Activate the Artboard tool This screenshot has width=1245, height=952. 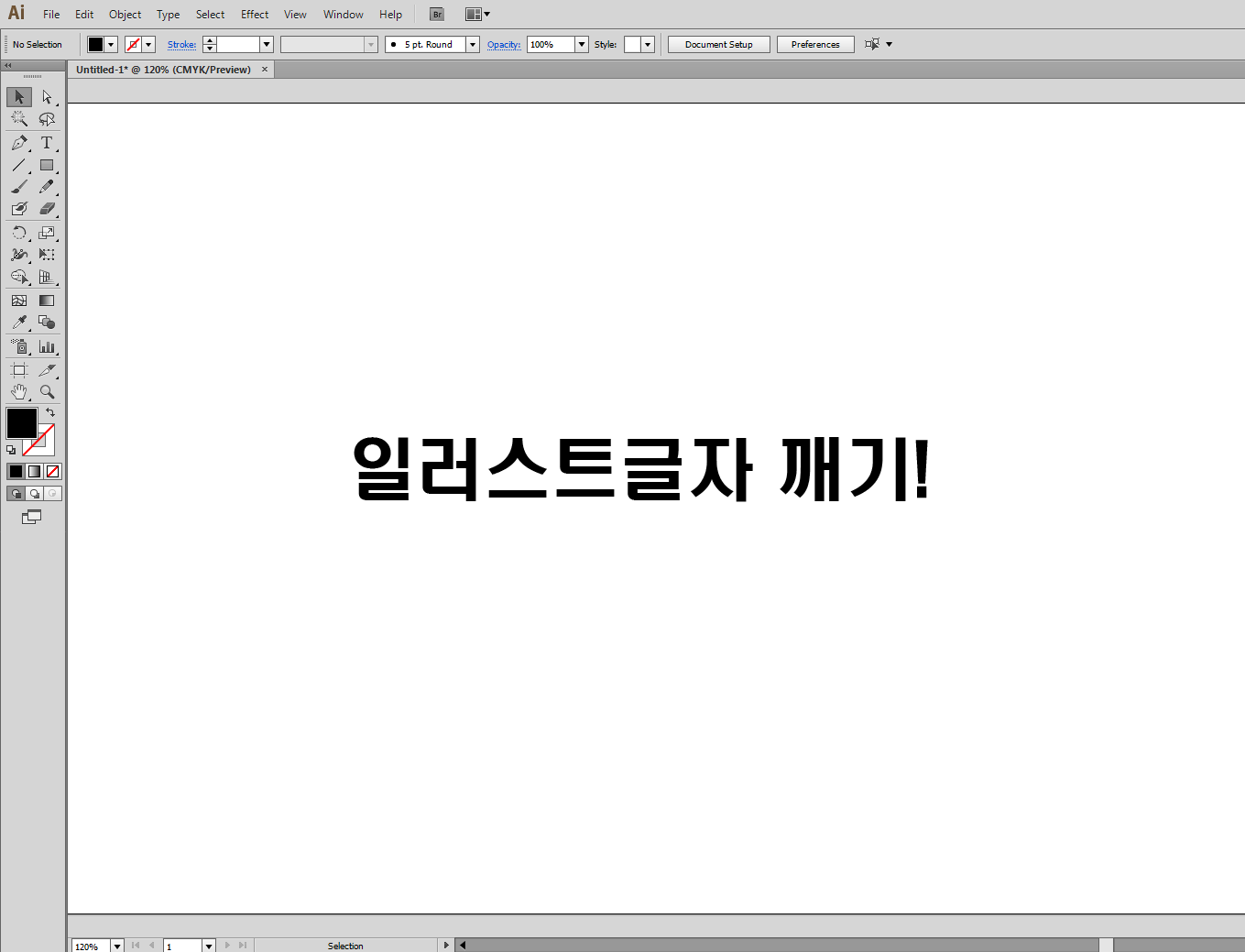tap(19, 370)
